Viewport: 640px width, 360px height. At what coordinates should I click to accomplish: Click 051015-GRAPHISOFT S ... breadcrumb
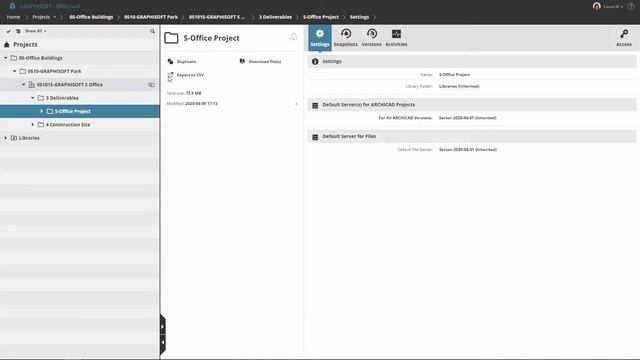tap(217, 17)
